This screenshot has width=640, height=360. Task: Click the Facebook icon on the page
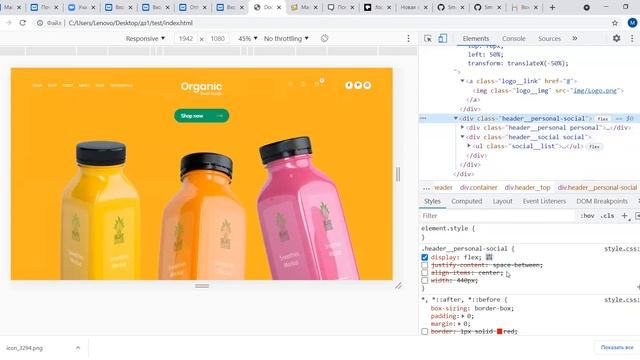[x=349, y=85]
